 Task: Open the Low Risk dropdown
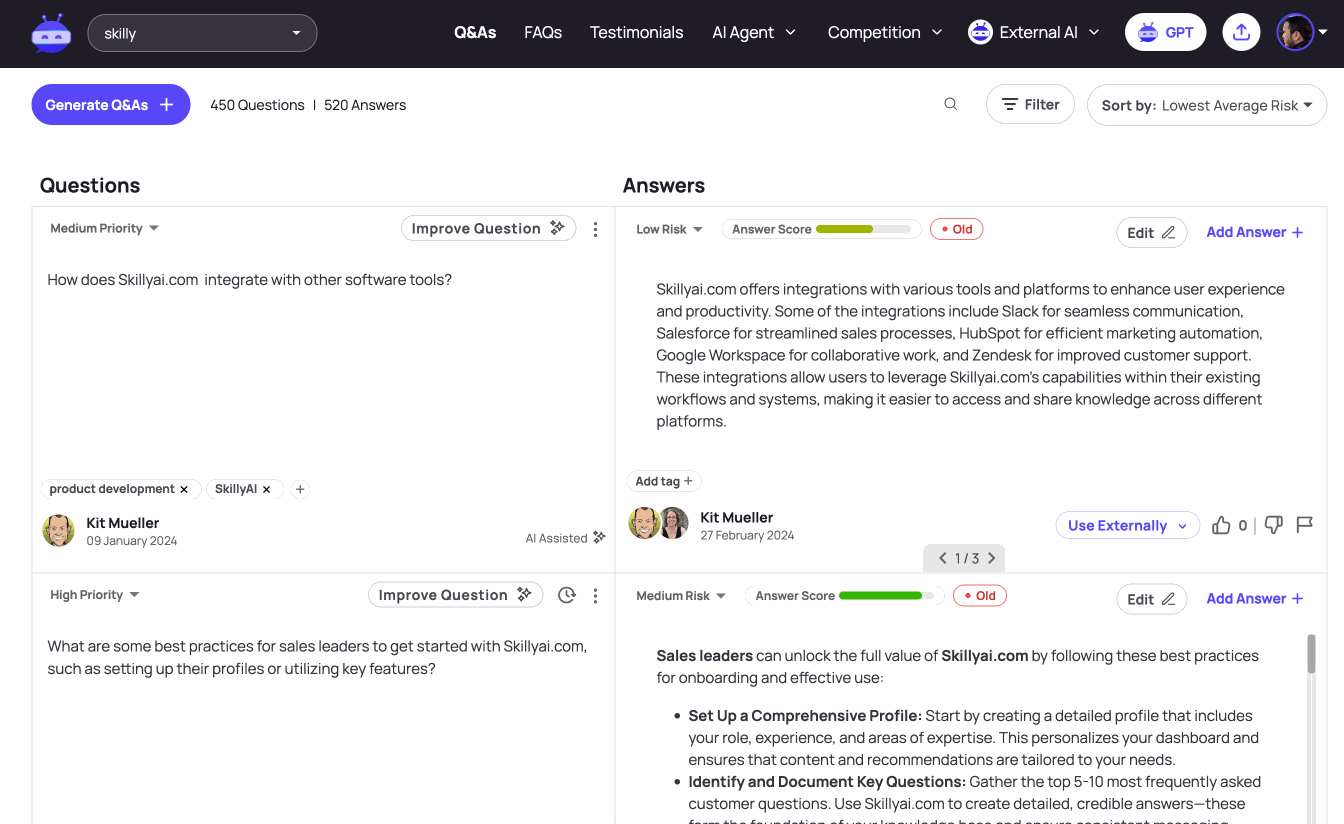pyautogui.click(x=669, y=229)
